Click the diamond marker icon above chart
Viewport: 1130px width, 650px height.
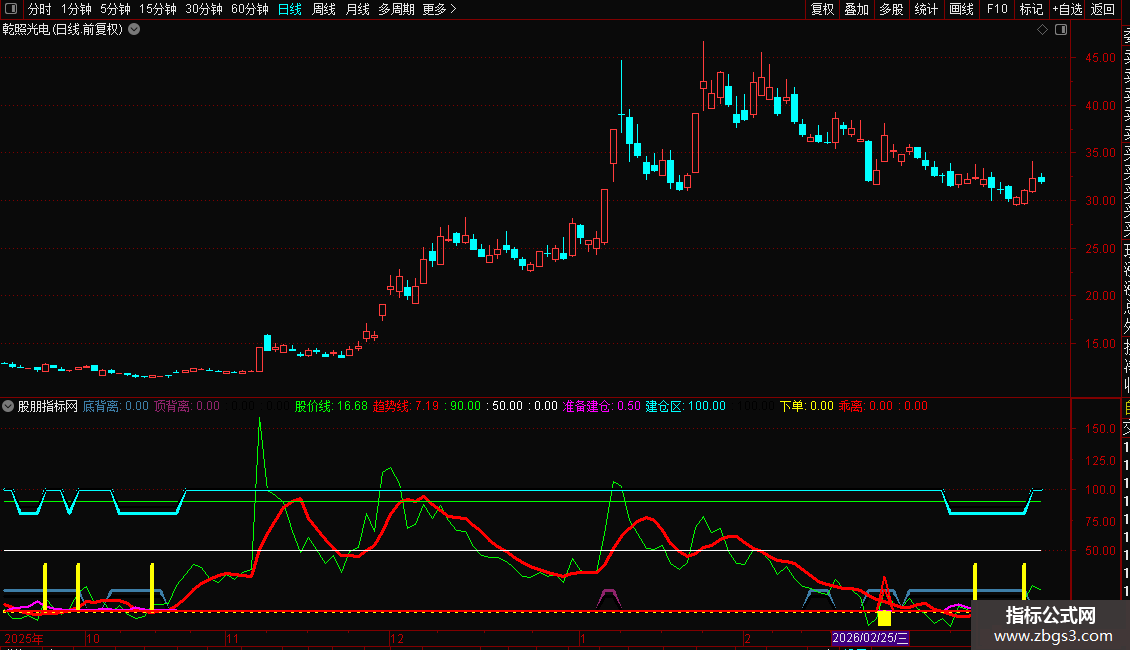(x=1042, y=30)
